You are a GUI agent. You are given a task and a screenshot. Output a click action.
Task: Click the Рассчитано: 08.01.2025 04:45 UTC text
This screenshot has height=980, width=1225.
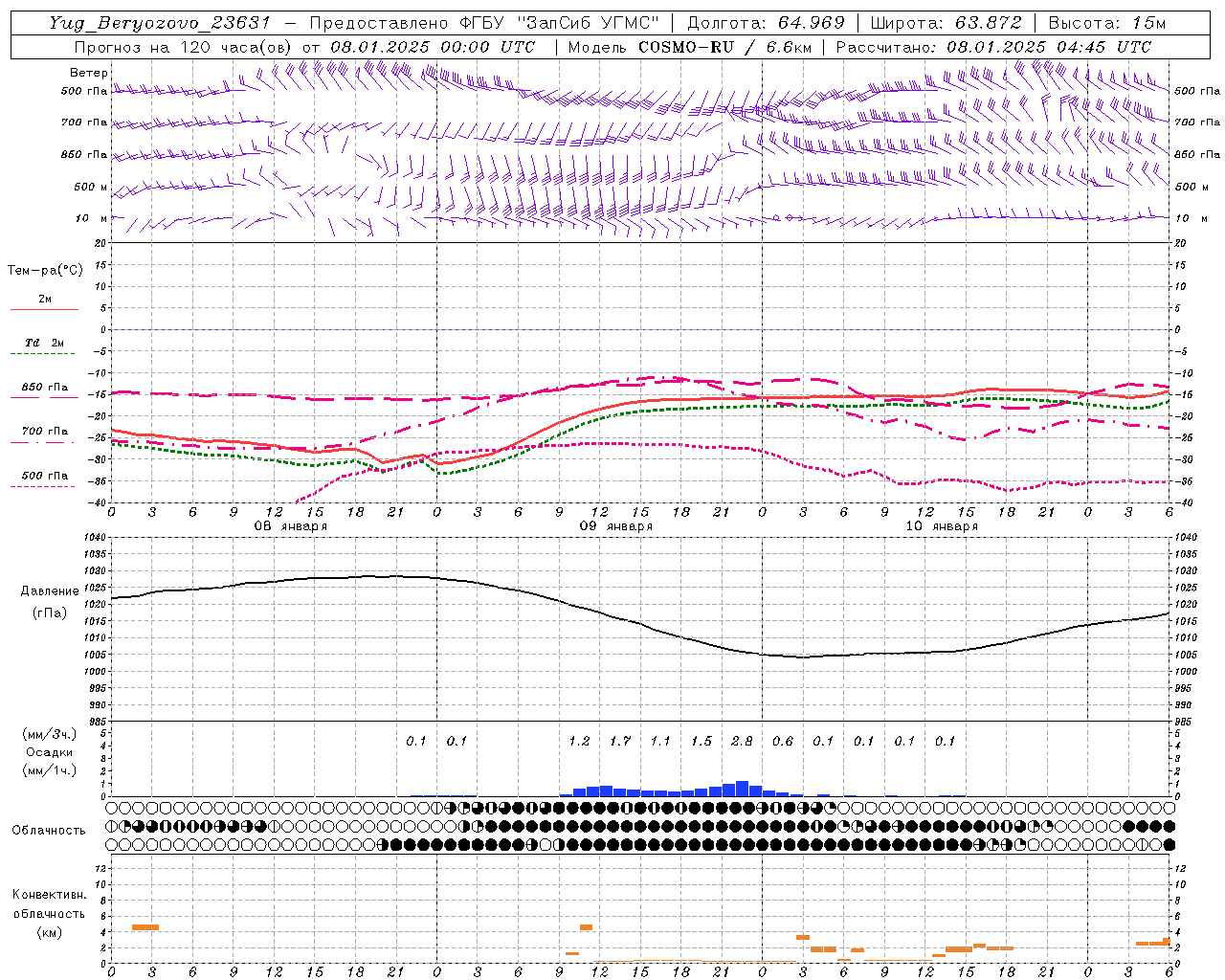993,47
